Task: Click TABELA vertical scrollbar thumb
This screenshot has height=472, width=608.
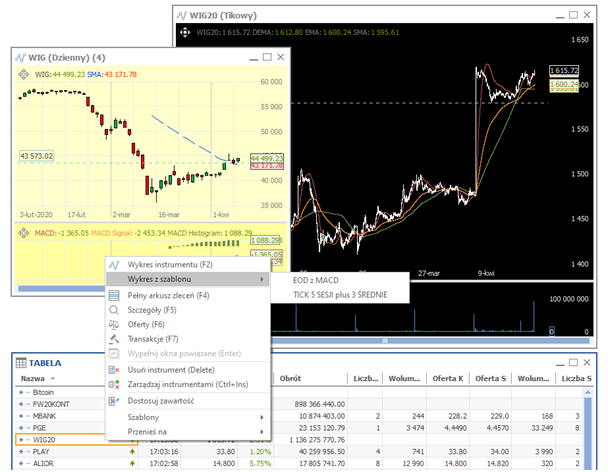Action: pos(588,432)
